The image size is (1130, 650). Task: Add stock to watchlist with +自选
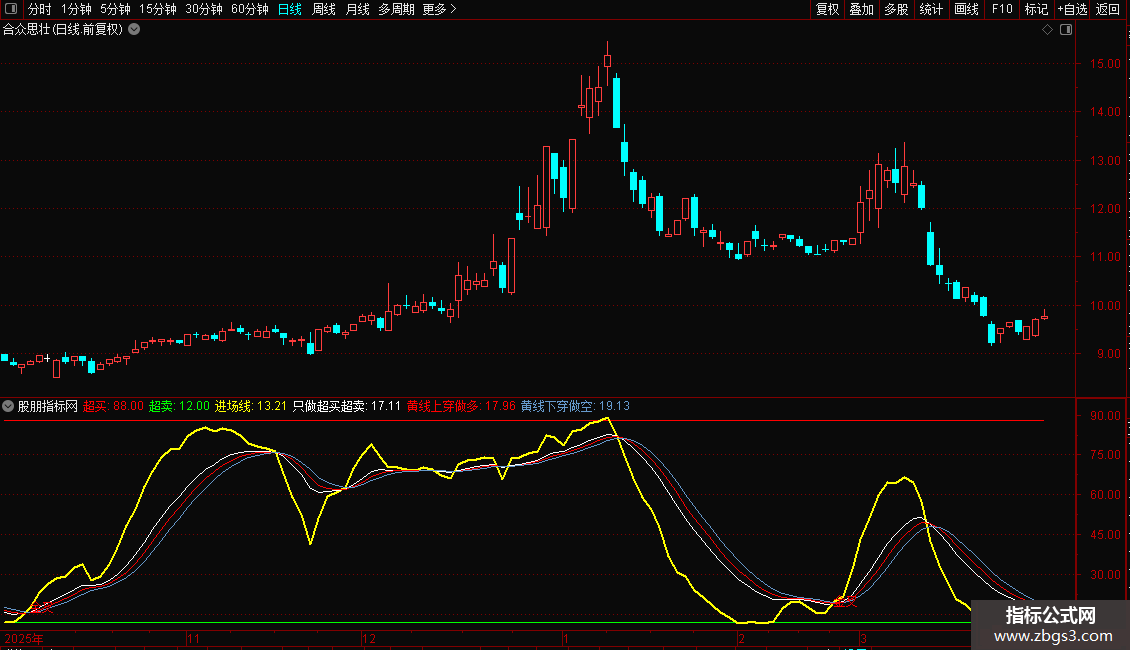click(x=1072, y=9)
